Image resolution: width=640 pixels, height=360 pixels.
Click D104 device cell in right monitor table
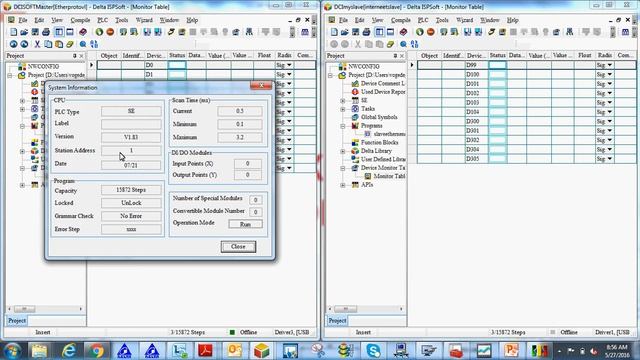(x=476, y=112)
